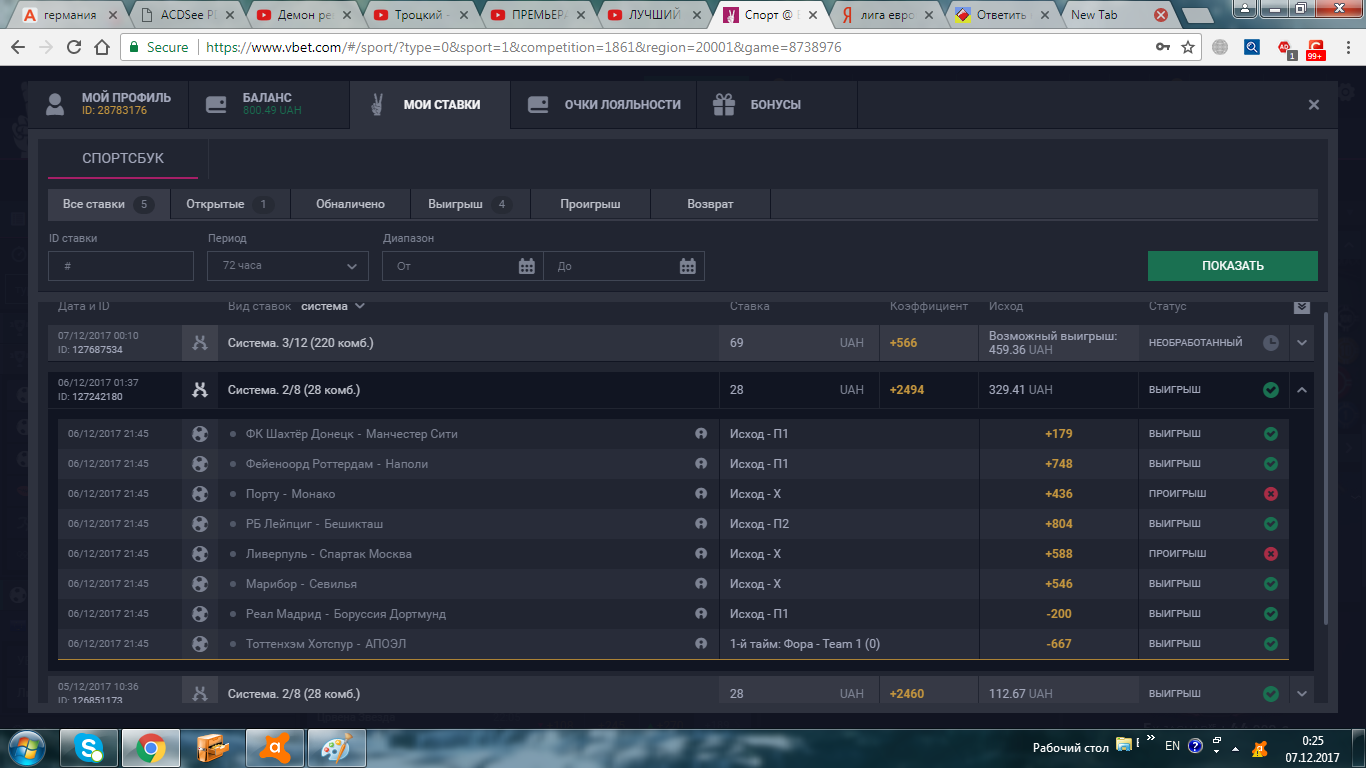Filter by Обналичено bets
The width and height of the screenshot is (1366, 768).
point(350,204)
